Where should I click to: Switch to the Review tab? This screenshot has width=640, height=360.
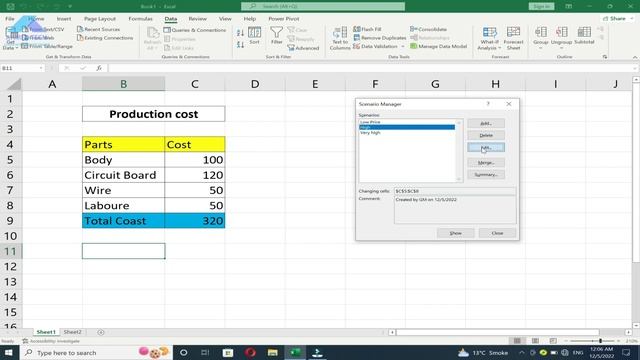(x=198, y=19)
